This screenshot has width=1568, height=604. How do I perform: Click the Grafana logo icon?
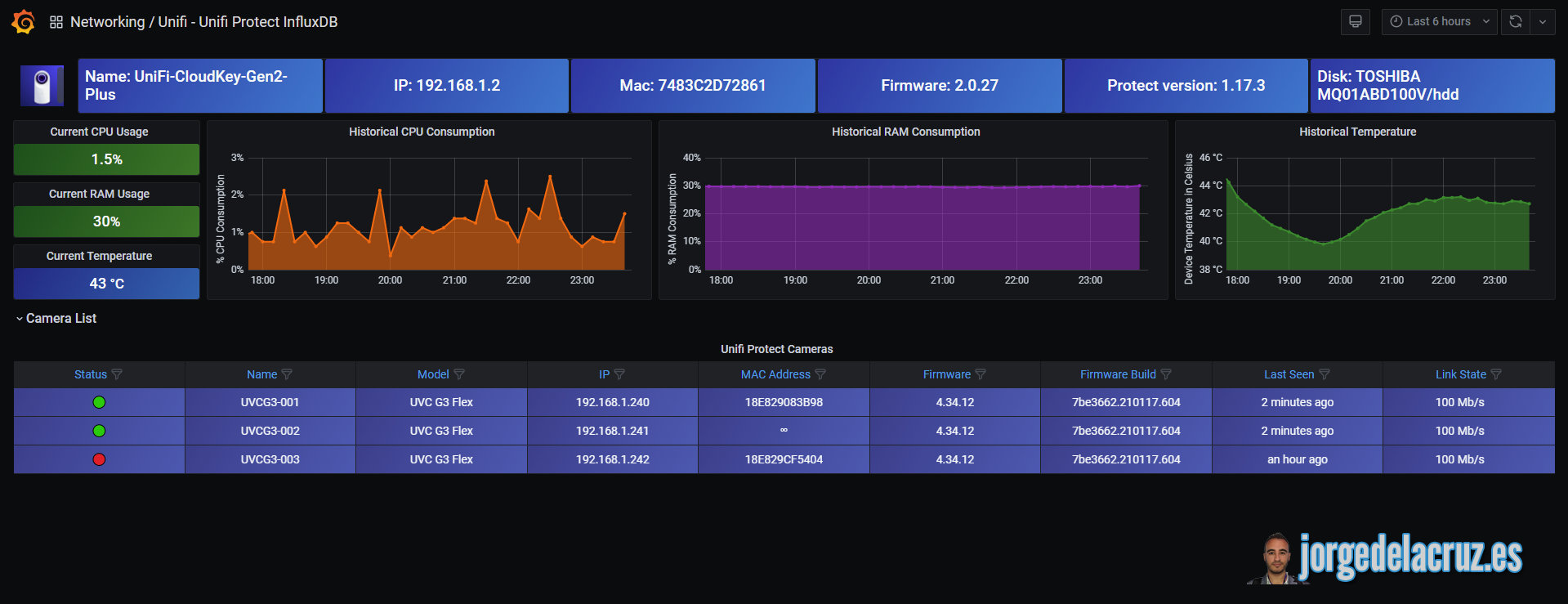pyautogui.click(x=23, y=22)
